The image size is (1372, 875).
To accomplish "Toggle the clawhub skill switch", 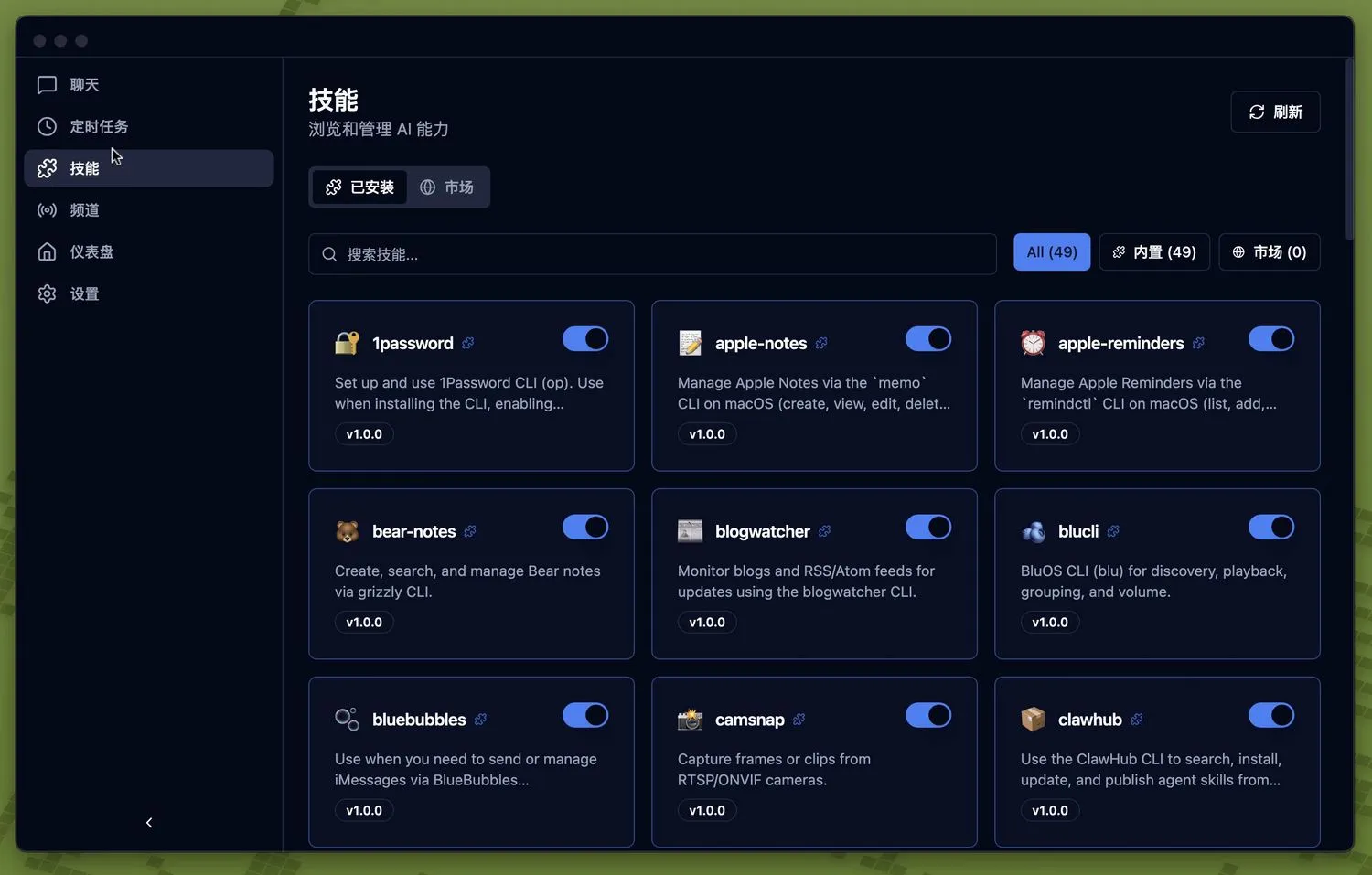I will [1271, 716].
